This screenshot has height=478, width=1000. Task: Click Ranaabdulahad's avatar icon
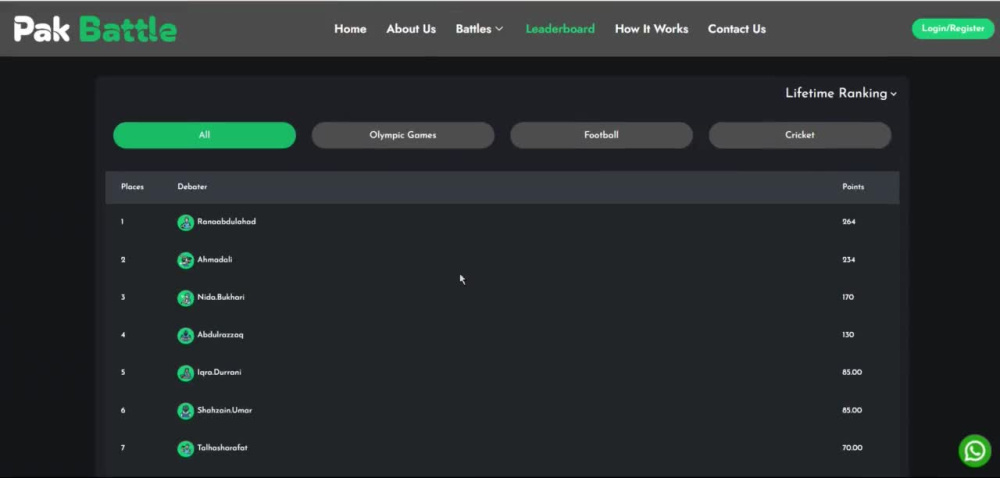pos(186,222)
